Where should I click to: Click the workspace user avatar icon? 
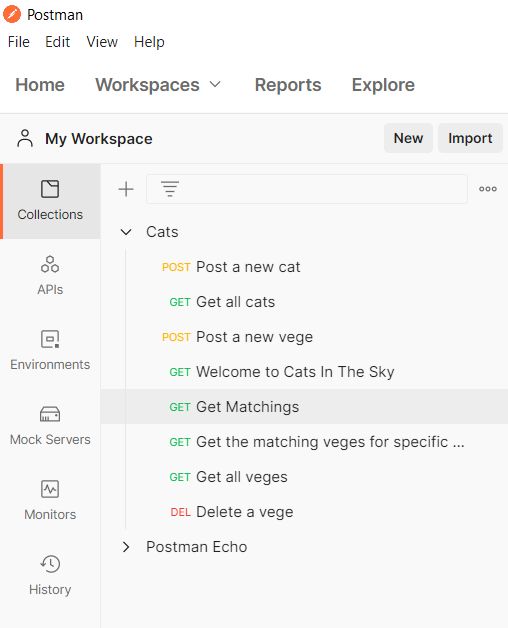click(25, 138)
